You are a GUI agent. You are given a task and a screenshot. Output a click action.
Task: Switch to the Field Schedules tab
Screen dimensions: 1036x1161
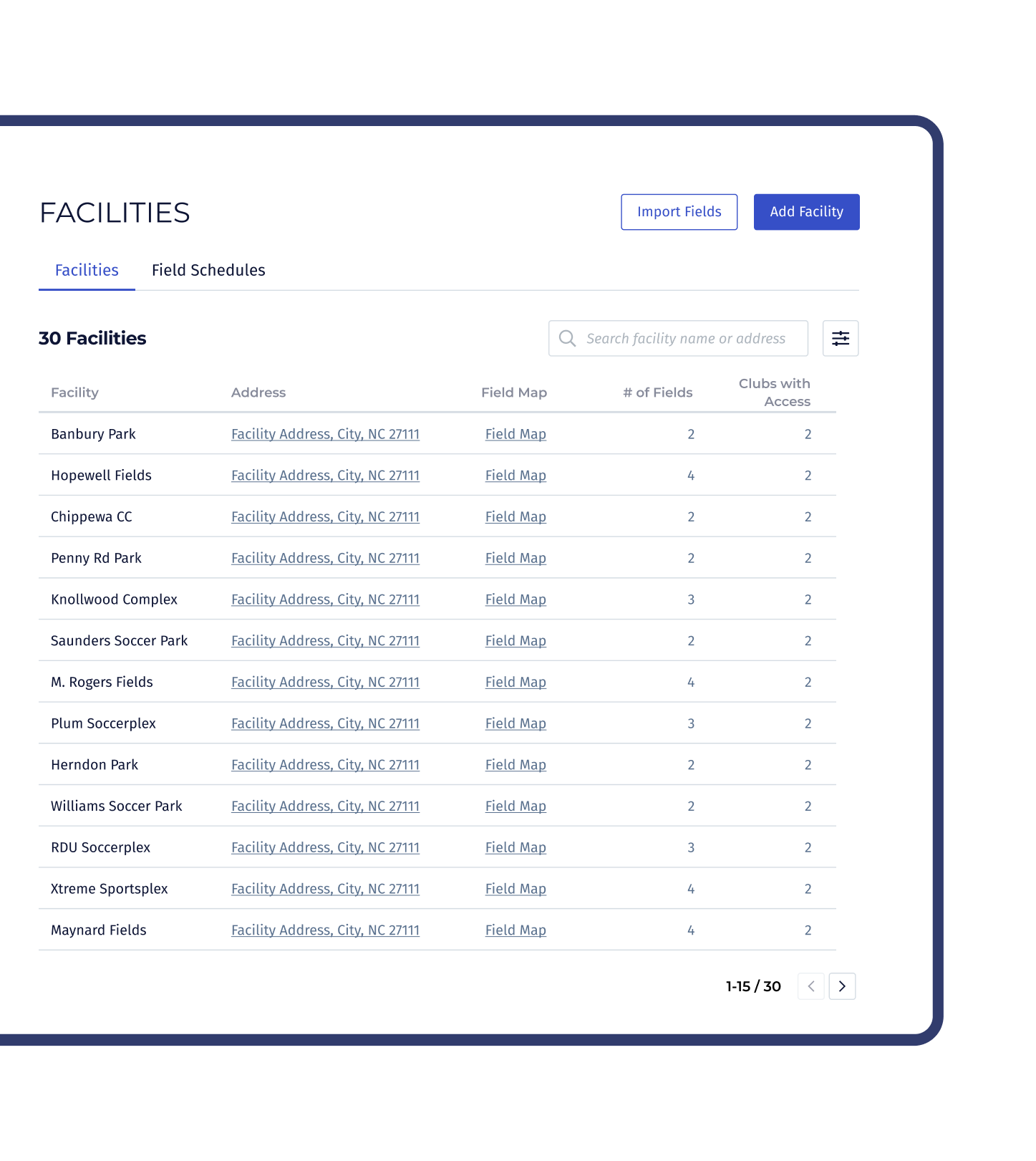pyautogui.click(x=208, y=270)
